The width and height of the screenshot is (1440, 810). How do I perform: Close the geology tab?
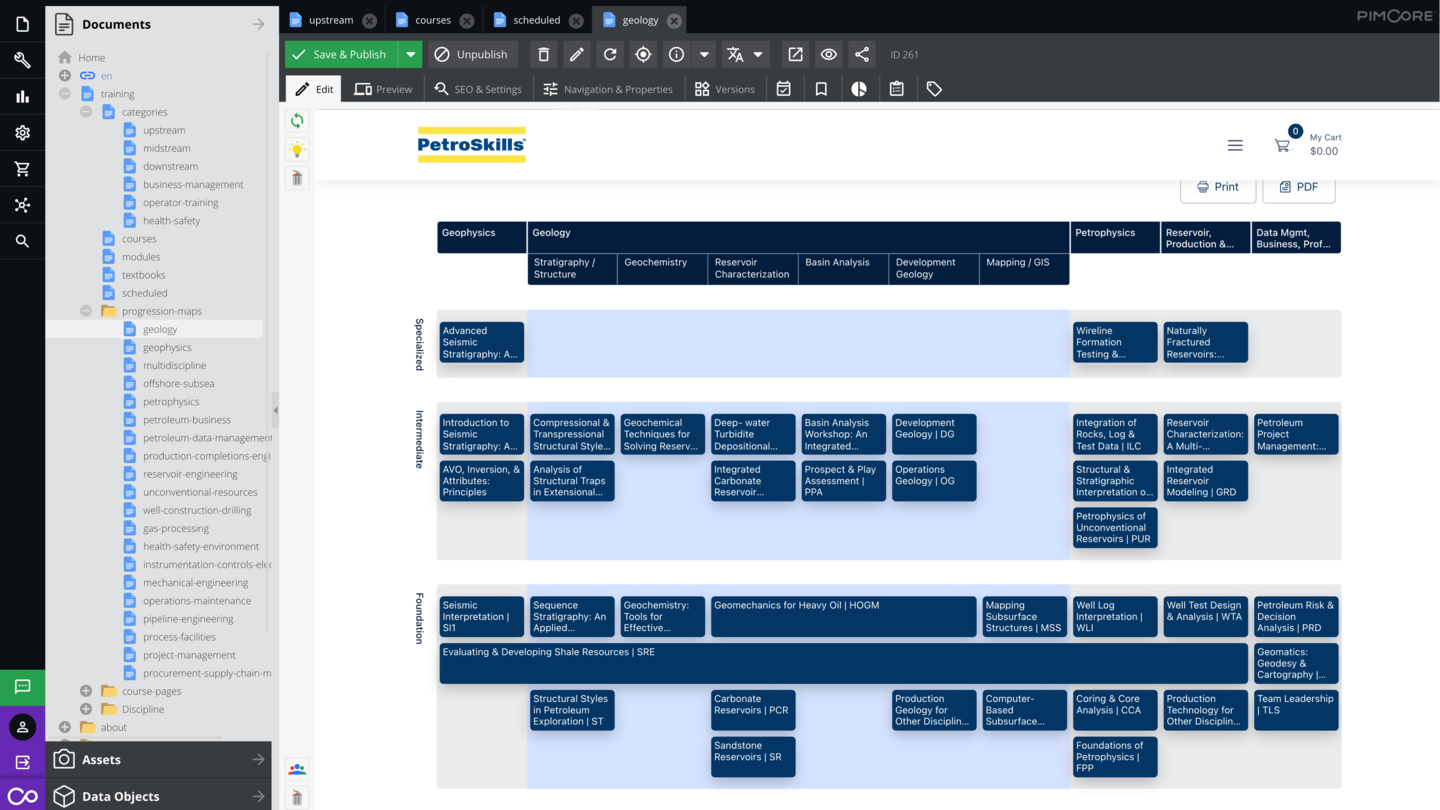pyautogui.click(x=674, y=20)
